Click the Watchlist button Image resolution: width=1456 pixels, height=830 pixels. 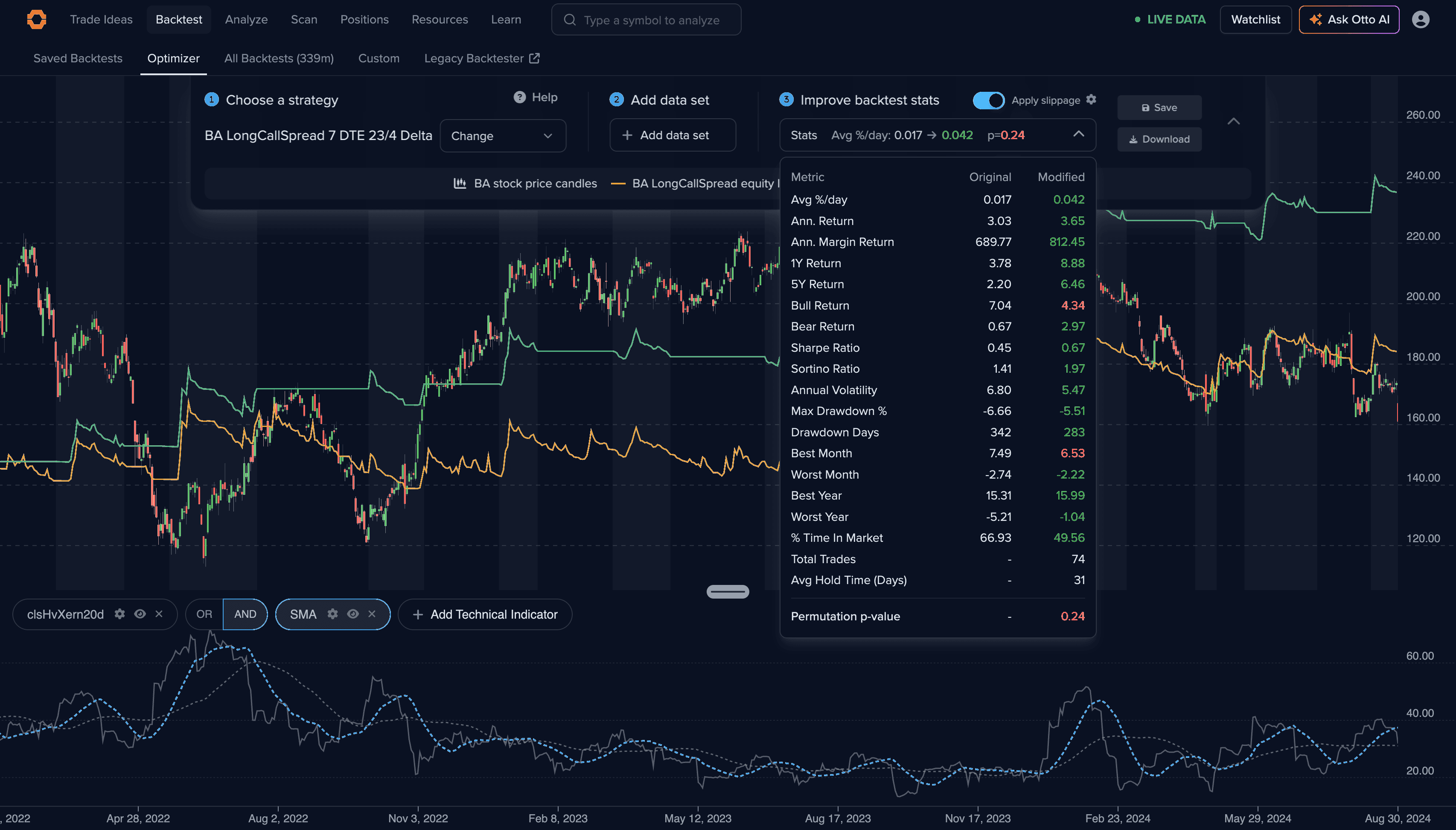pyautogui.click(x=1255, y=19)
